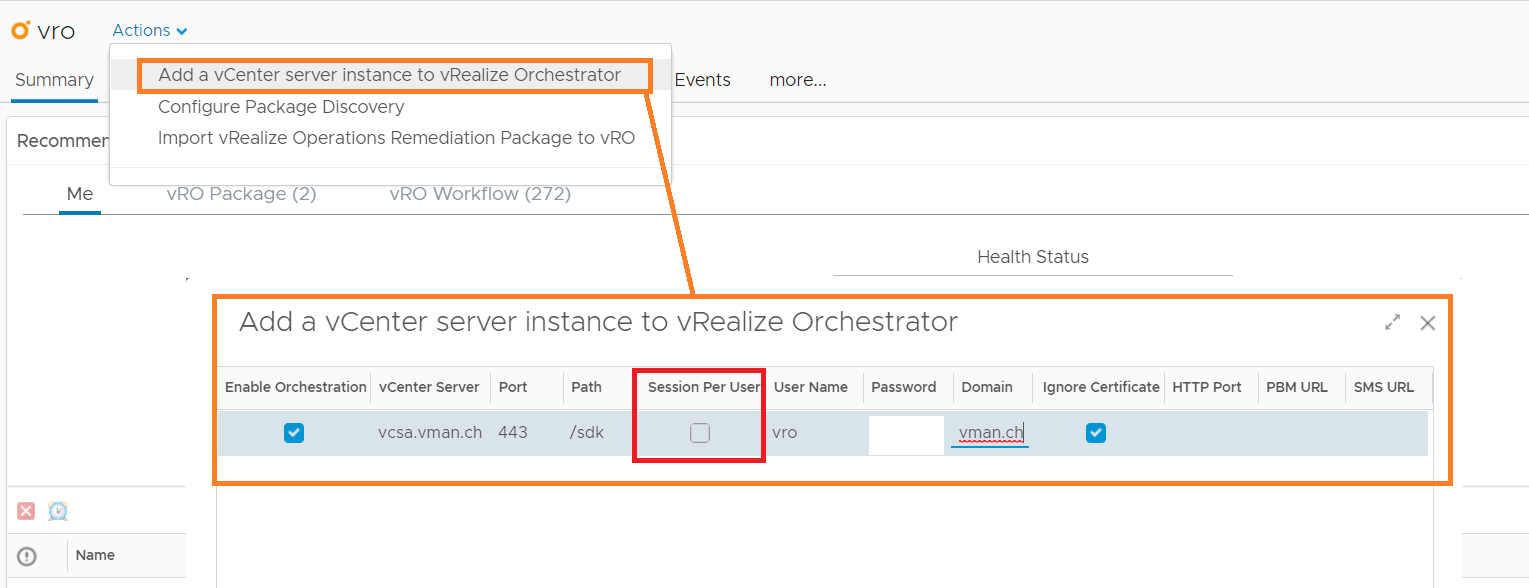Close the Add vCenter server dialog
Viewport: 1529px width, 588px height.
(1428, 323)
